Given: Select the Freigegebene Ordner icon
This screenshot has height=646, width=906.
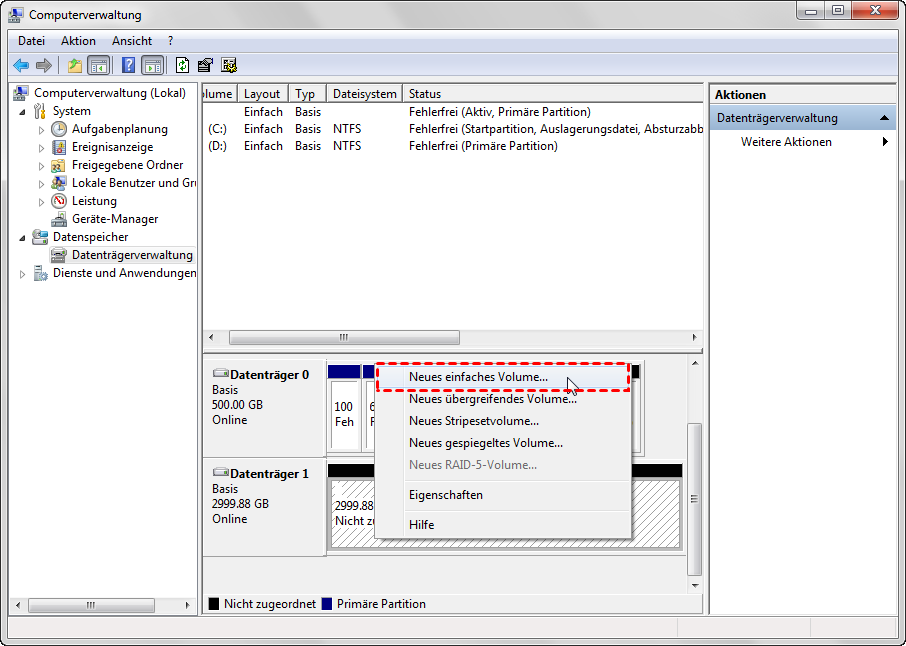Looking at the screenshot, I should [58, 165].
